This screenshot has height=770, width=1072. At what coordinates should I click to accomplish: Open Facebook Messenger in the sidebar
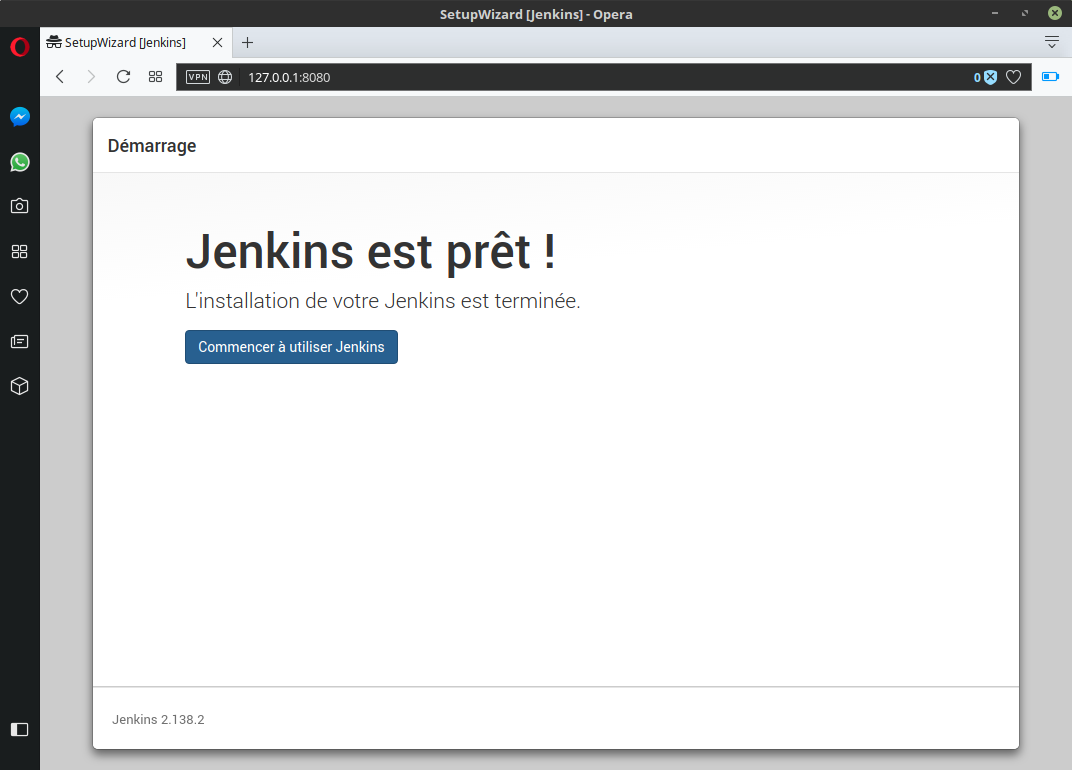click(x=19, y=117)
